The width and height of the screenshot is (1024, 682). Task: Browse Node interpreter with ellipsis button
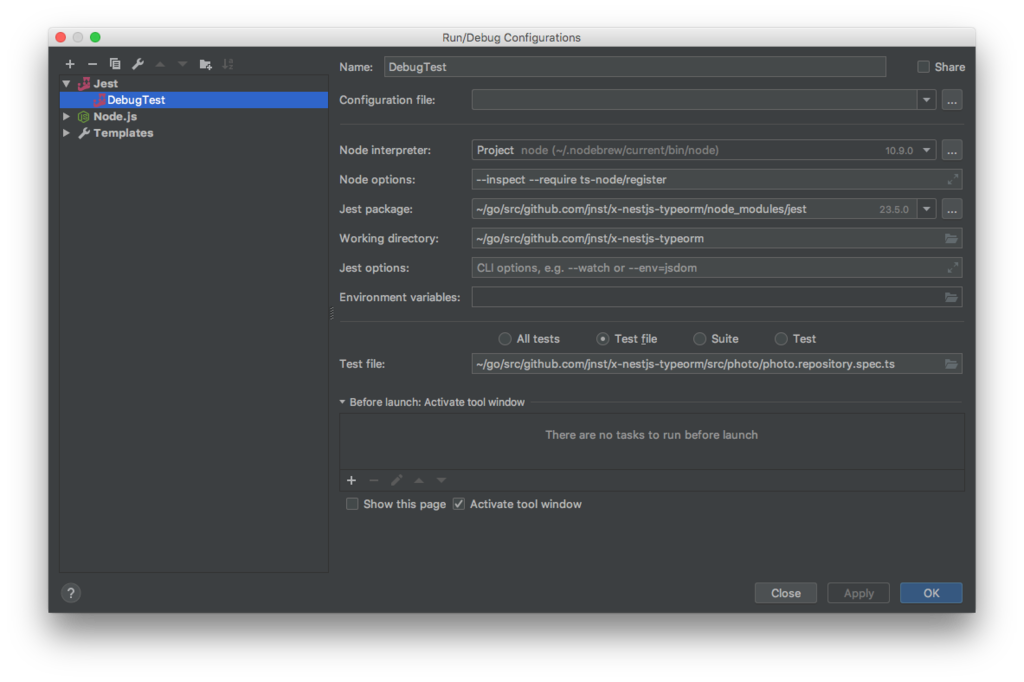coord(952,150)
